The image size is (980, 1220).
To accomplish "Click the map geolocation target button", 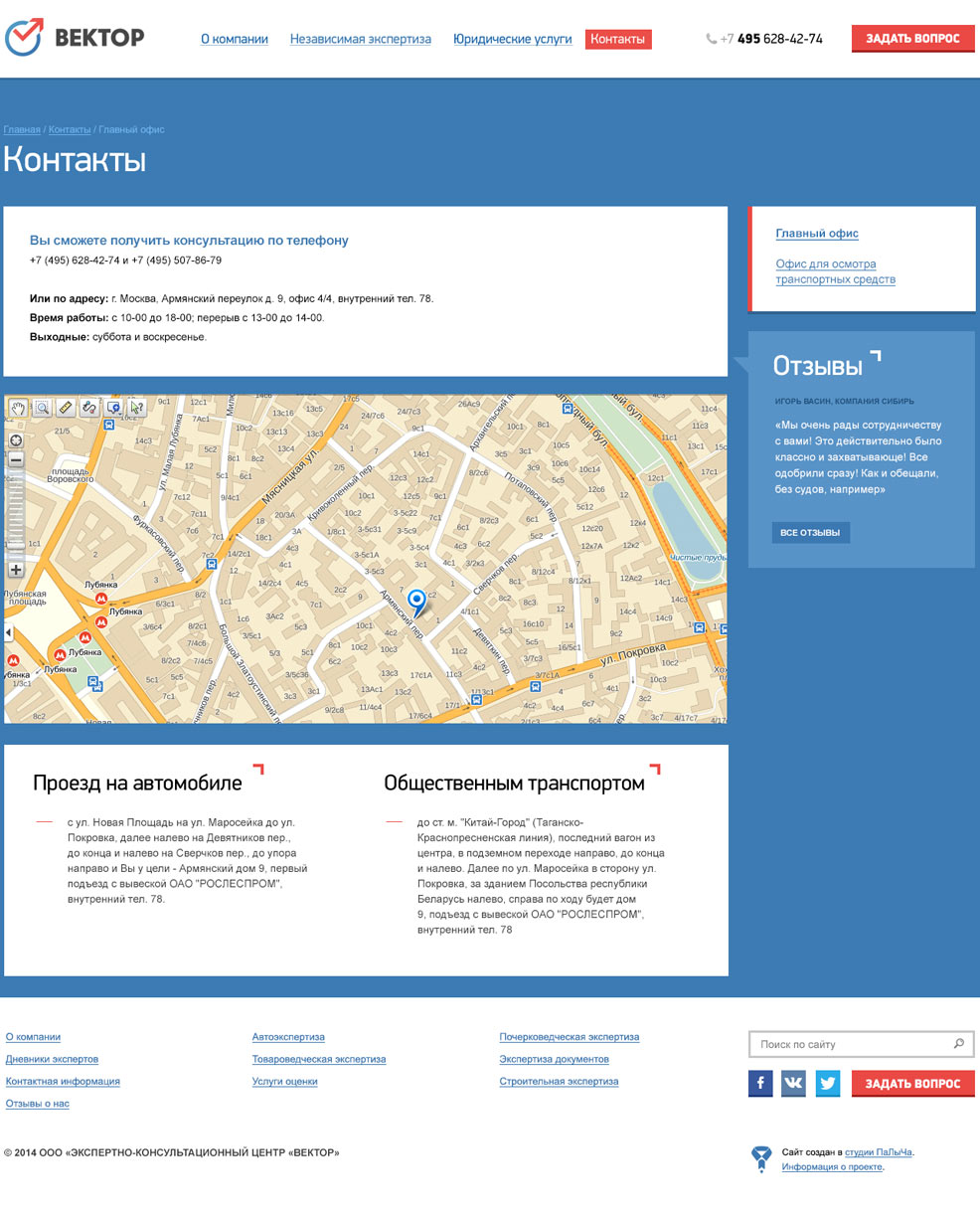I will click(x=16, y=440).
